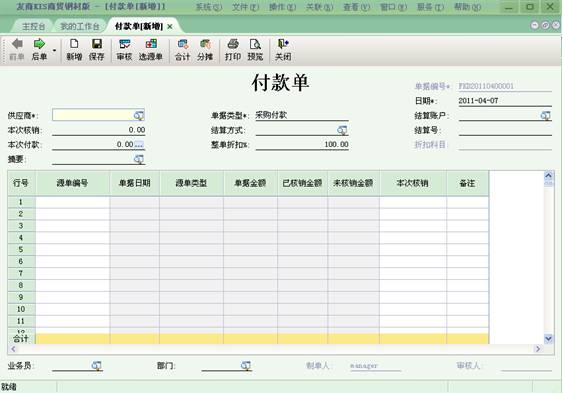Click the 本次核销 amount field
The height and width of the screenshot is (393, 562).
(x=99, y=130)
